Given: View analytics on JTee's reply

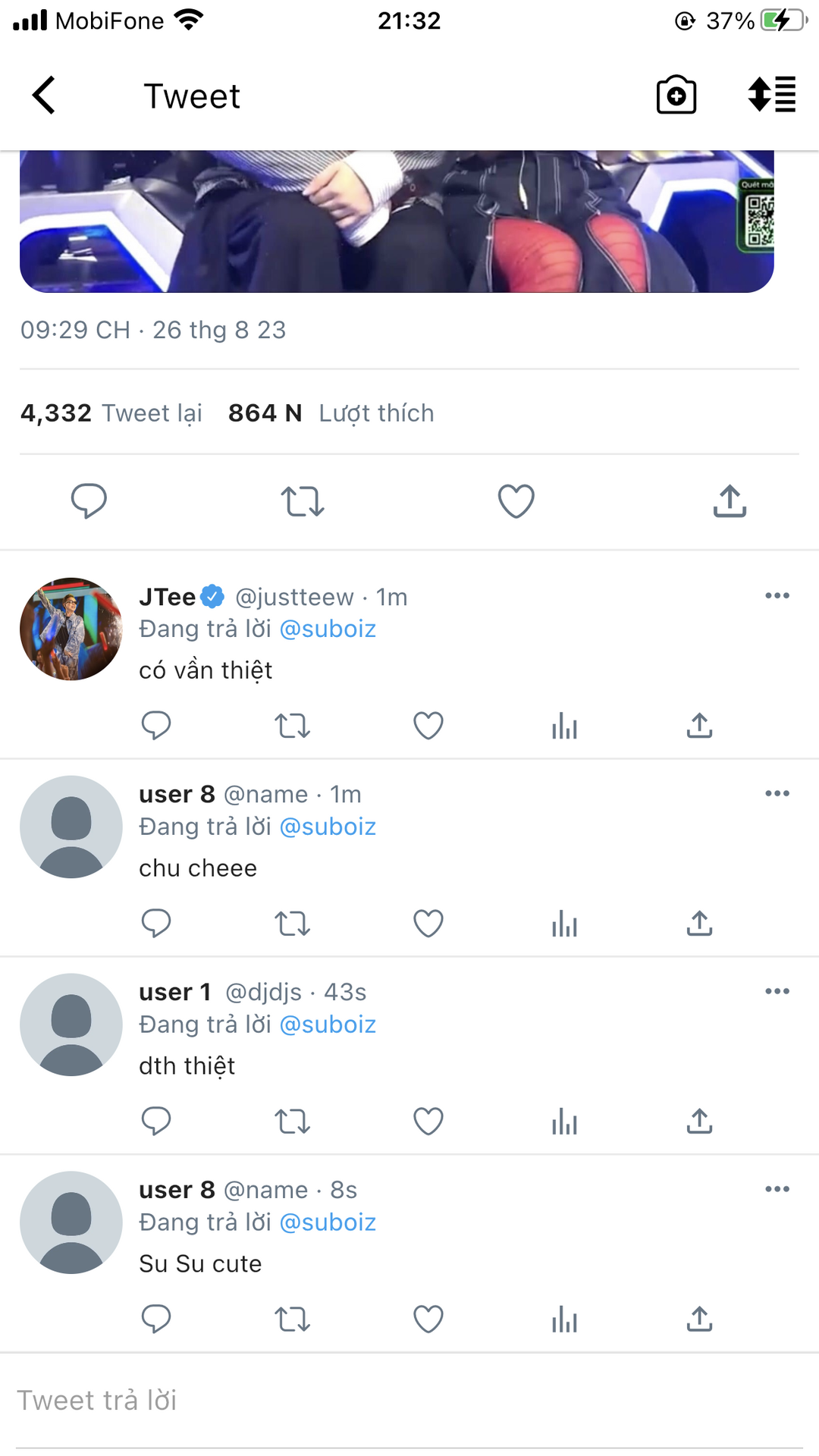Looking at the screenshot, I should (564, 726).
